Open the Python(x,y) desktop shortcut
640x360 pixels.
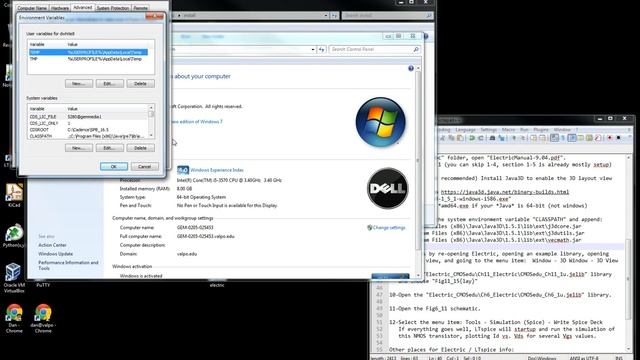click(14, 236)
